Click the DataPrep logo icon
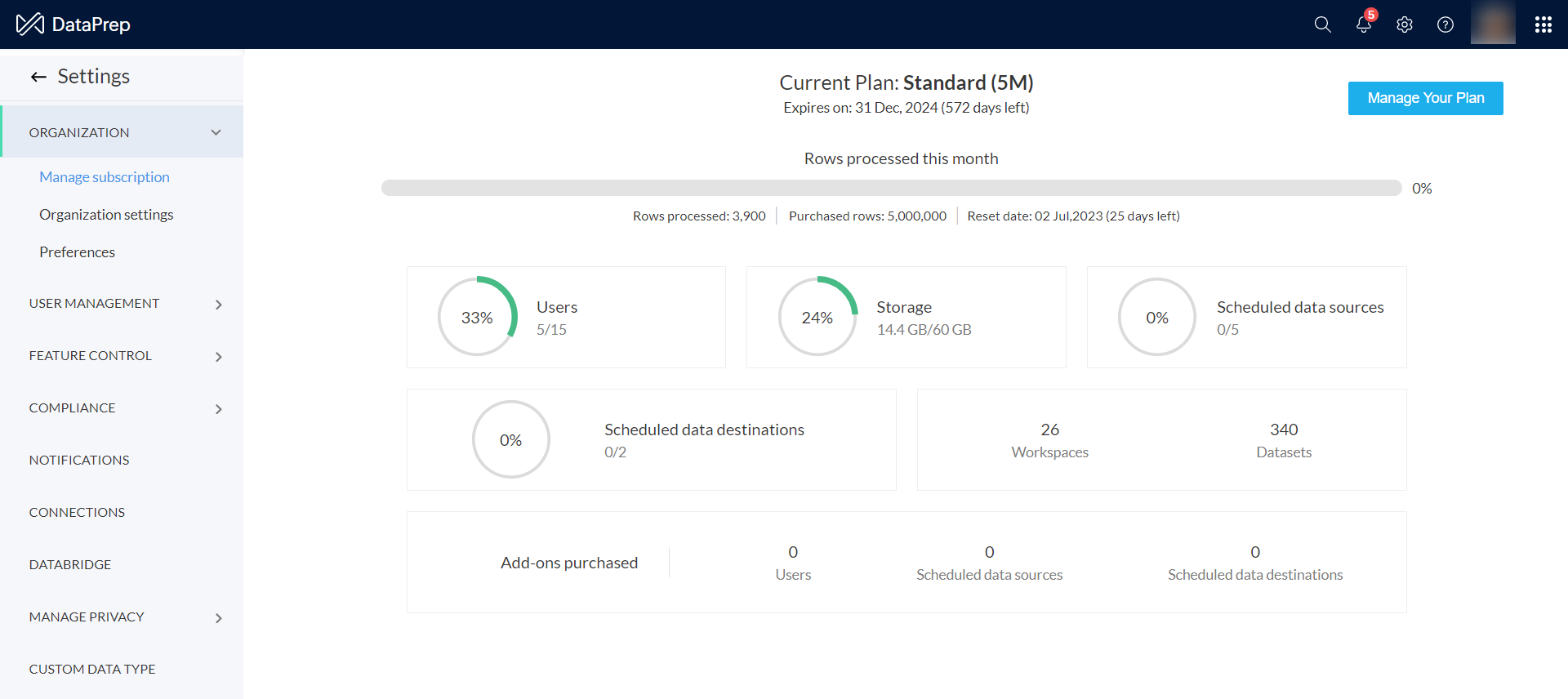 pyautogui.click(x=30, y=24)
